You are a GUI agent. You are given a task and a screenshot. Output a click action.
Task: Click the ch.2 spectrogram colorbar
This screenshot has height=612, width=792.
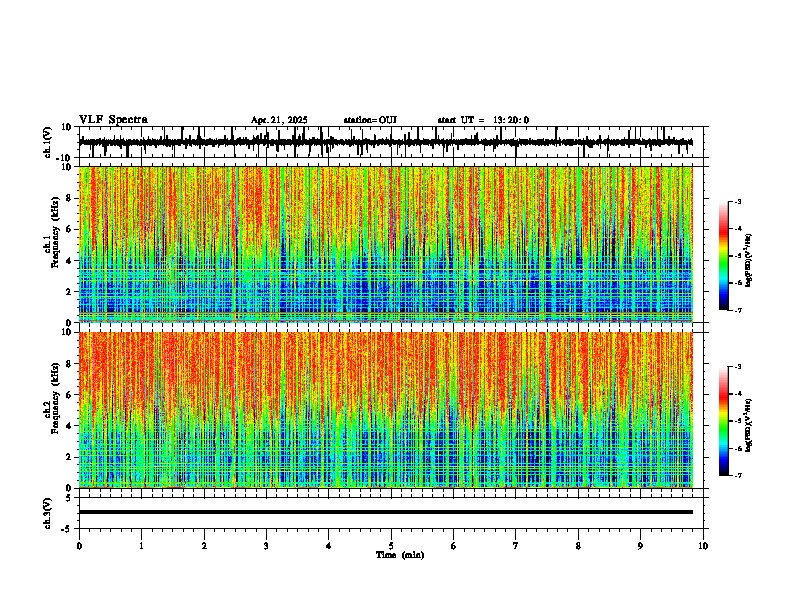point(723,421)
